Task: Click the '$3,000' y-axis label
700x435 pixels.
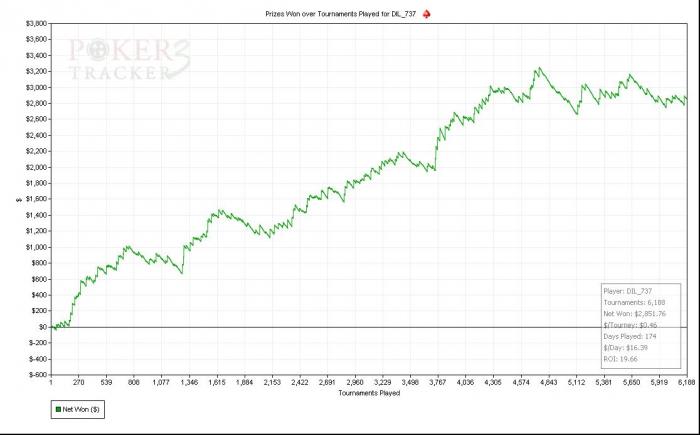Action: 38,87
